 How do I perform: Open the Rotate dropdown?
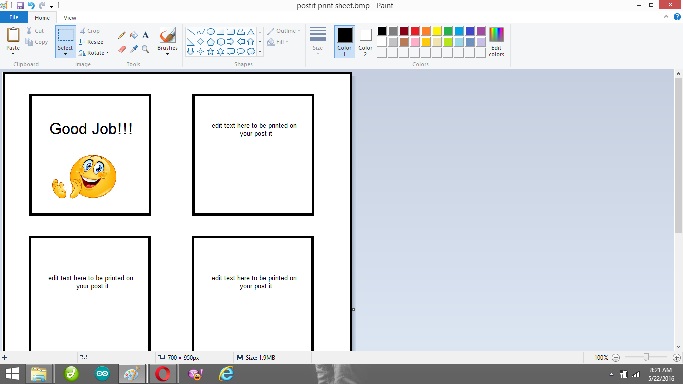93,53
